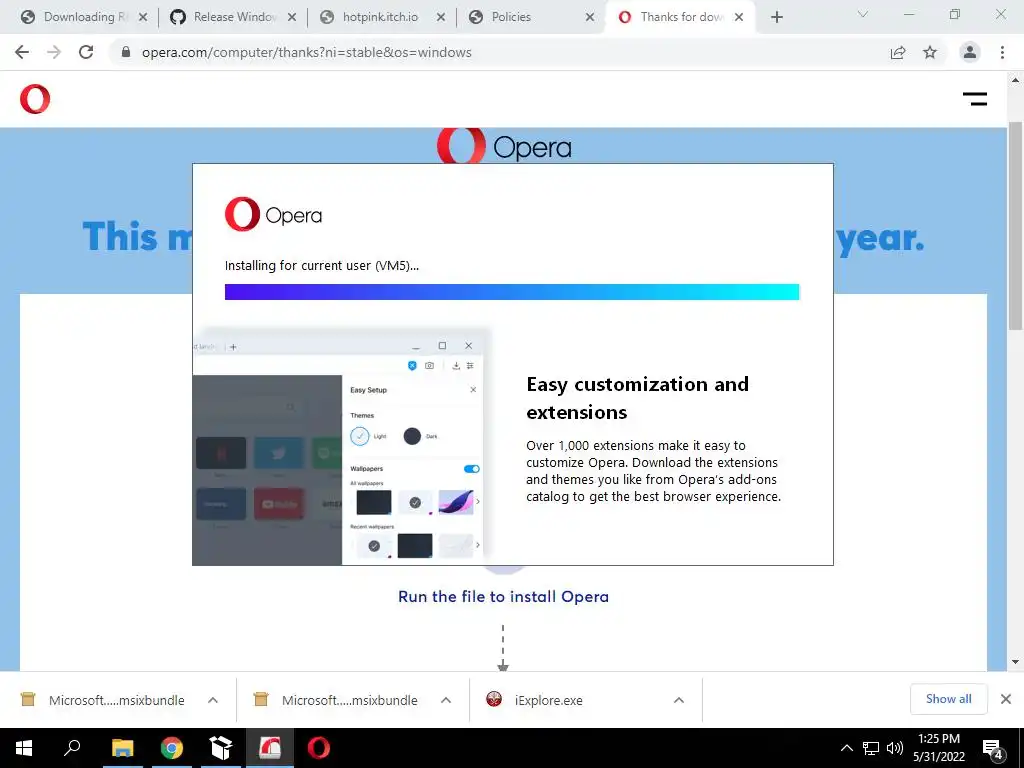Click the Chrome icon in the taskbar
This screenshot has height=768, width=1024.
(x=172, y=748)
